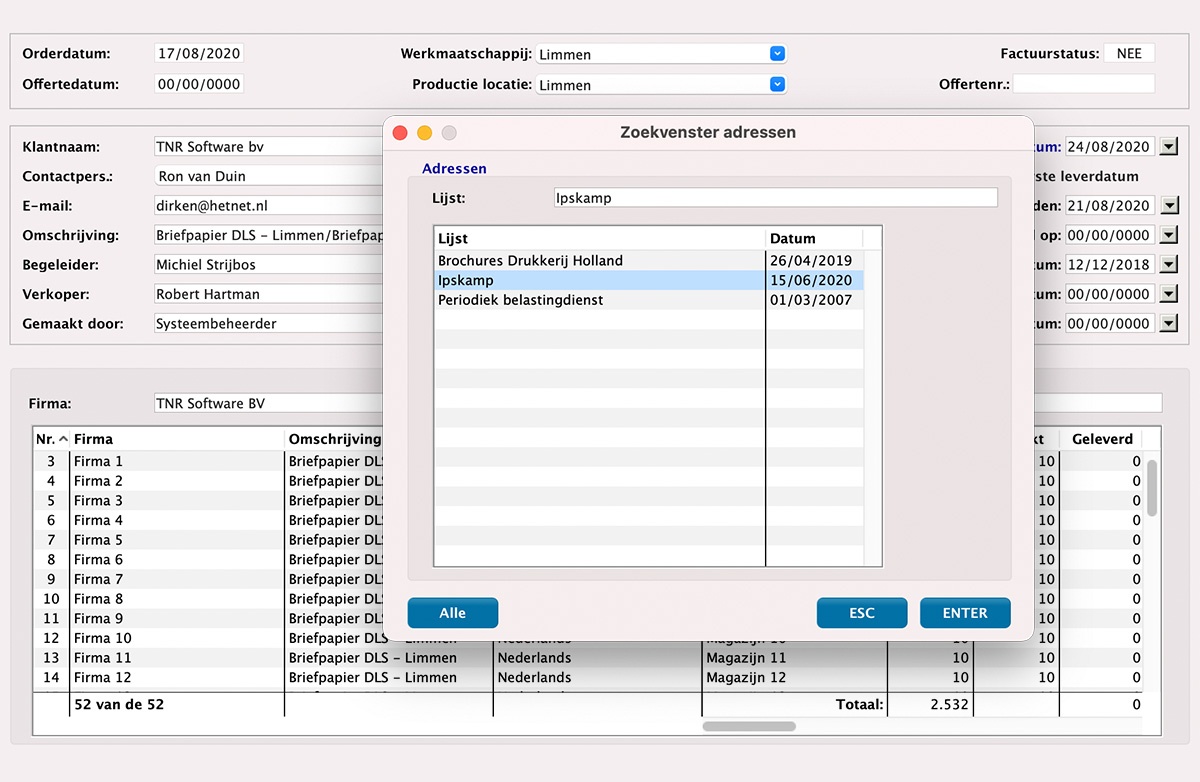Click date 01/03/2007 in list
1200x782 pixels.
click(x=811, y=300)
